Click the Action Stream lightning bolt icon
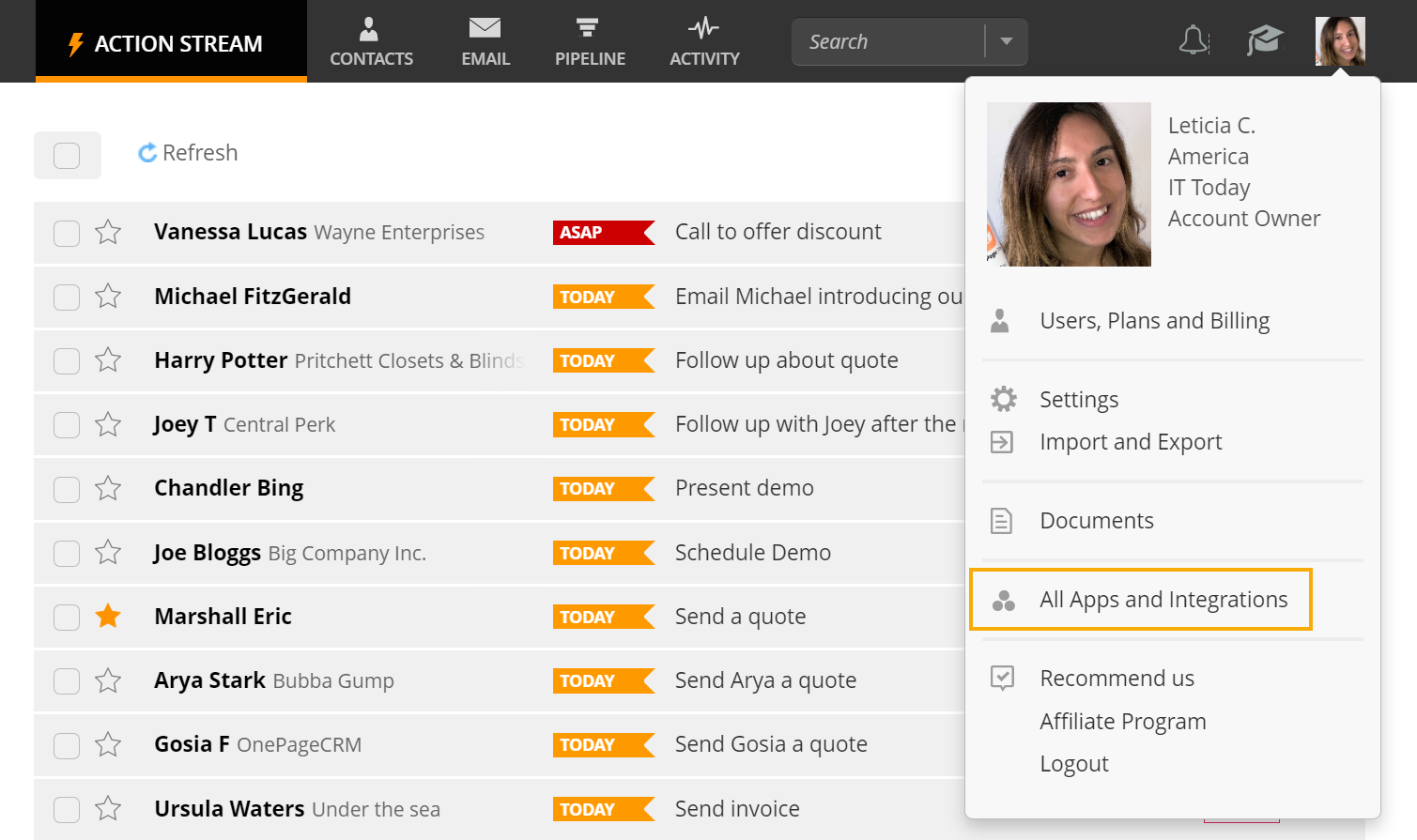 76,44
